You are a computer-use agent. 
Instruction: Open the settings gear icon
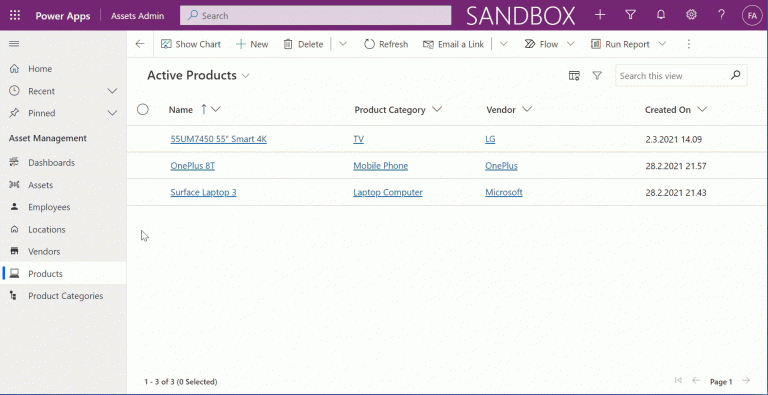[691, 15]
